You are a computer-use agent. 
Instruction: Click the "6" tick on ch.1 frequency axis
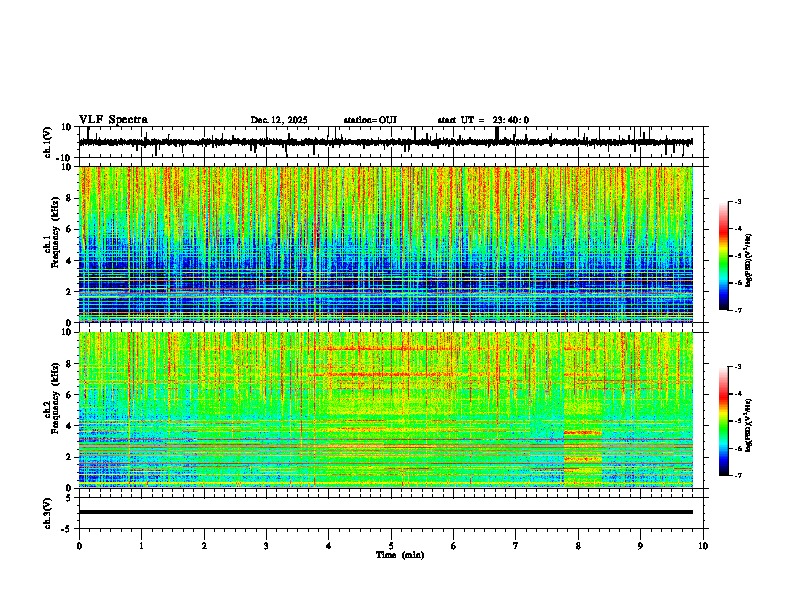click(x=69, y=229)
